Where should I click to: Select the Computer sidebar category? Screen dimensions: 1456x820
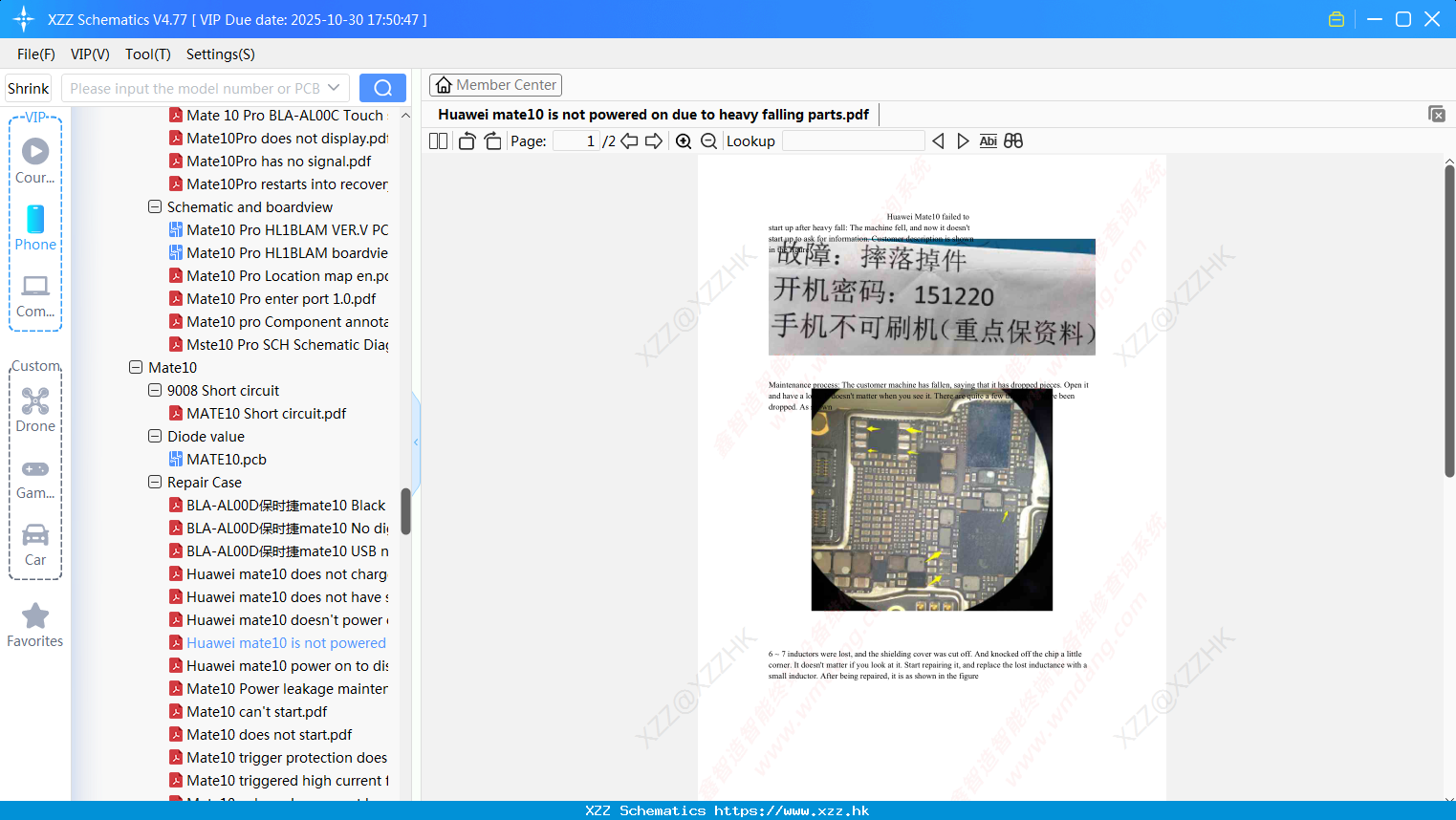click(x=35, y=295)
